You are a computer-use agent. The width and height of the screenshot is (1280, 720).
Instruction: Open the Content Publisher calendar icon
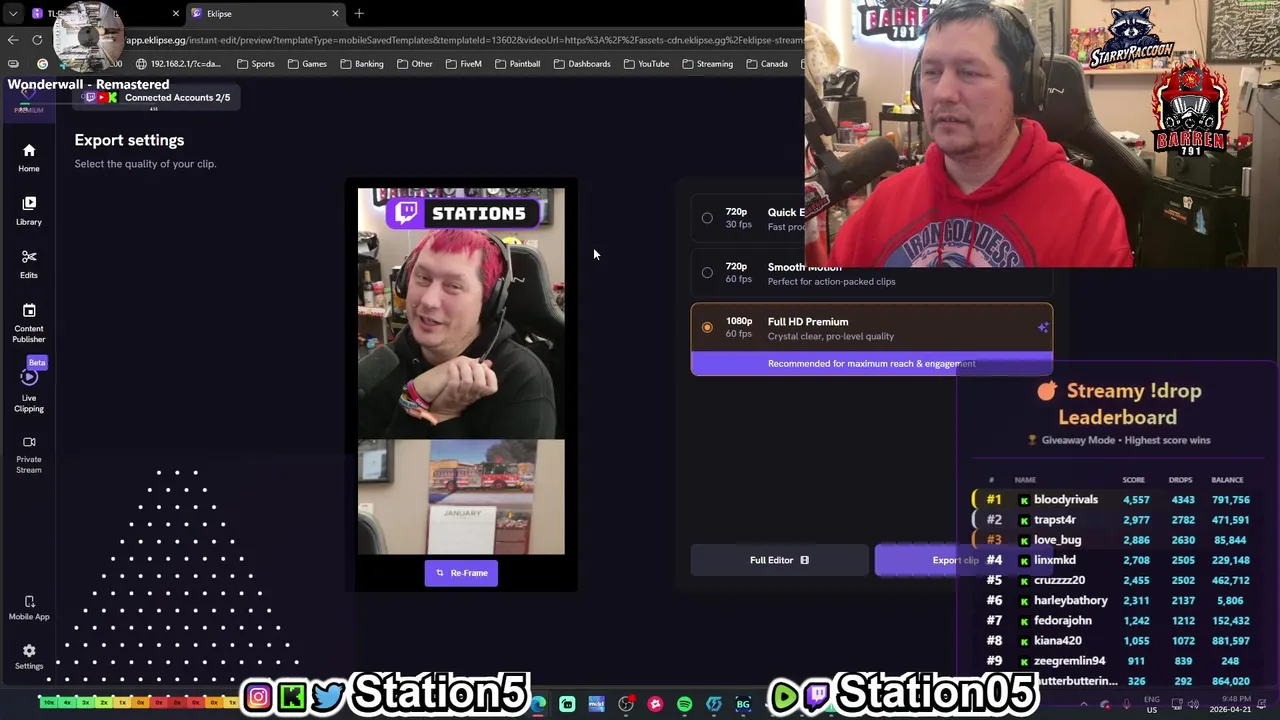[29, 323]
